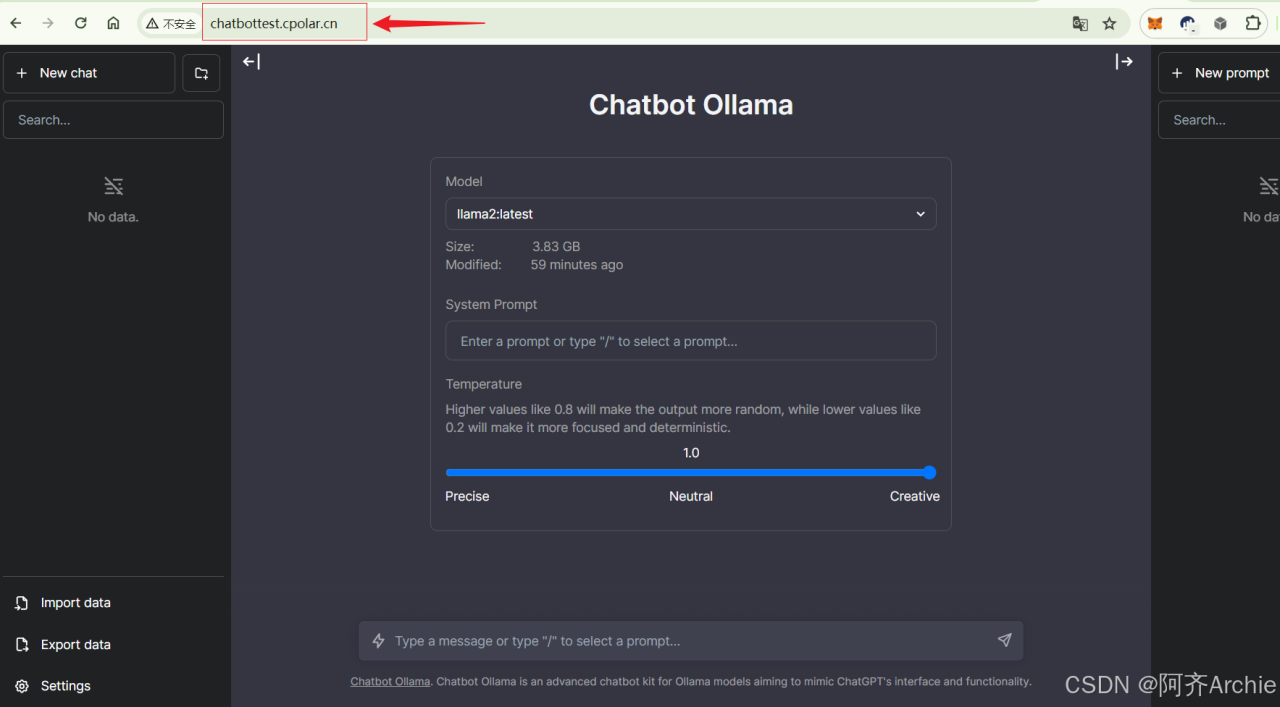1280x707 pixels.
Task: Click the not-secure warning badge
Action: pyautogui.click(x=170, y=23)
